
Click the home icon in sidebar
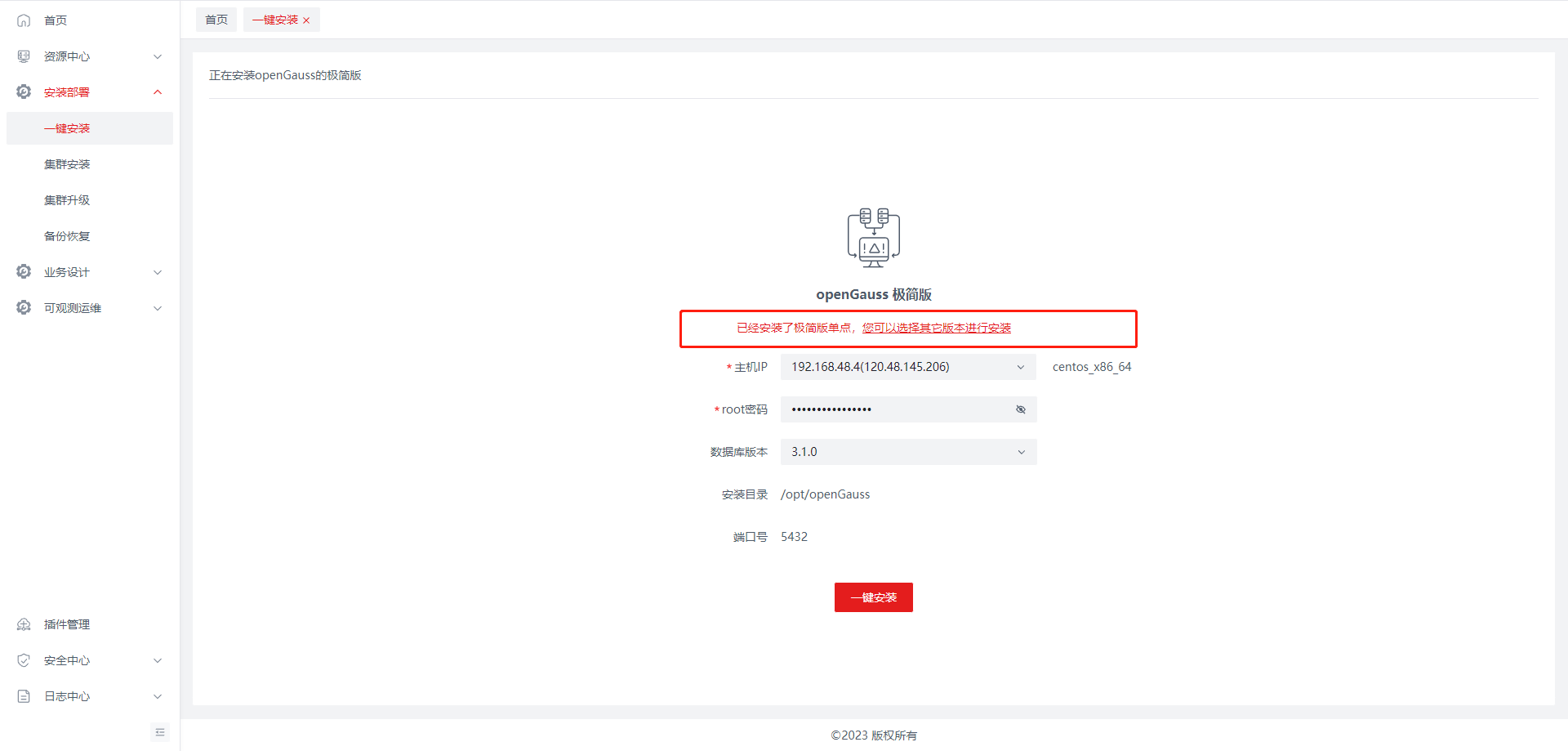click(24, 20)
